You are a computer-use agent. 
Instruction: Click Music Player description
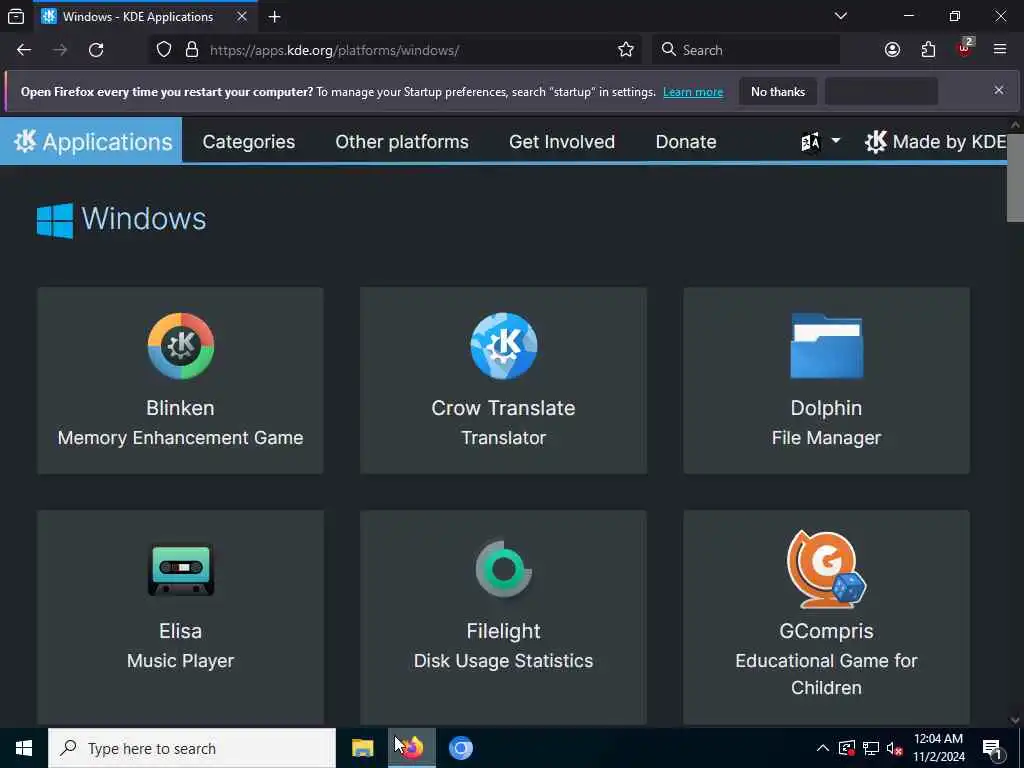[x=180, y=661]
